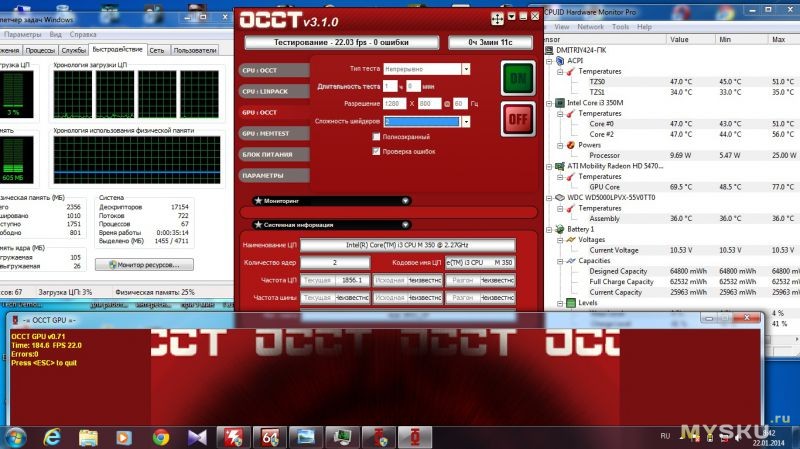Click the refresh rate field 60
Image resolution: width=800 pixels, height=449 pixels.
point(460,104)
